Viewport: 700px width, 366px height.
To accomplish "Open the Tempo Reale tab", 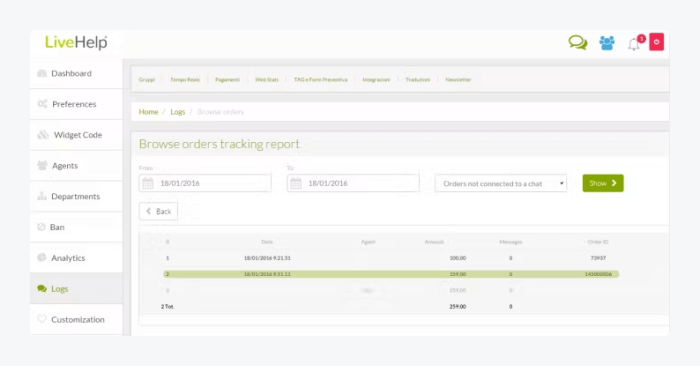I will coord(185,79).
